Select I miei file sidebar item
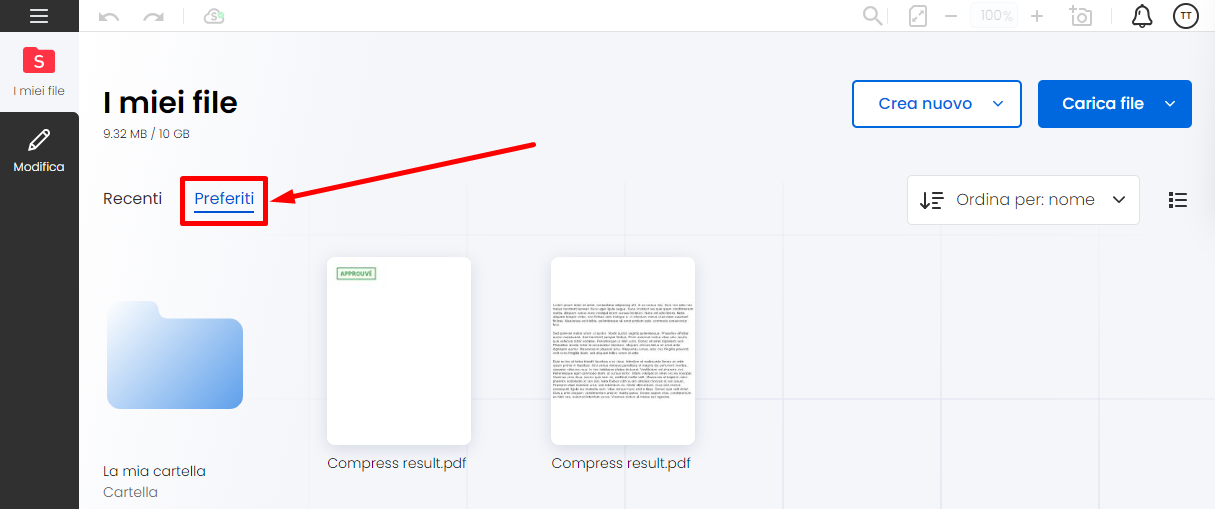The height and width of the screenshot is (509, 1215). (x=39, y=71)
